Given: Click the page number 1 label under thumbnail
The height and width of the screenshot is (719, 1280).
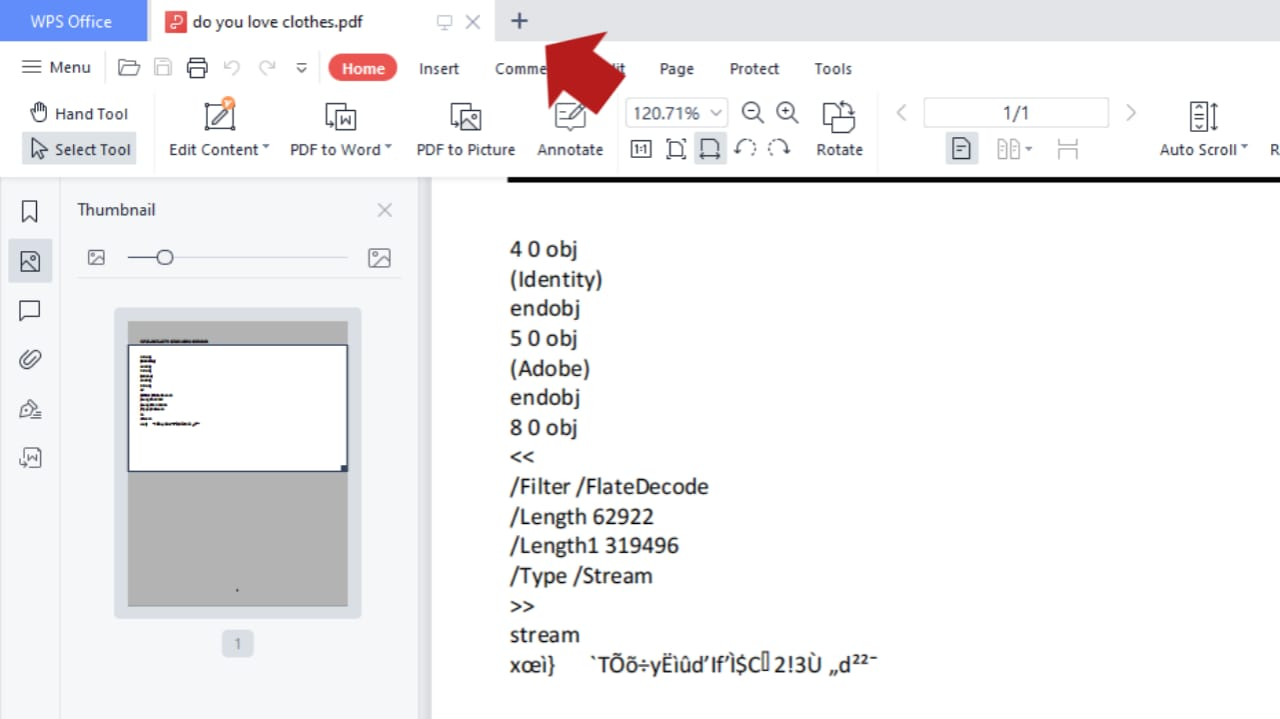Looking at the screenshot, I should pyautogui.click(x=237, y=644).
